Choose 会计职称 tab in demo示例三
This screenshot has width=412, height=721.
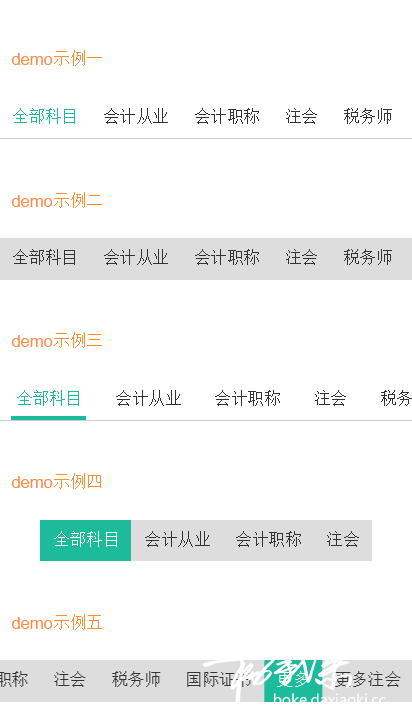click(x=247, y=398)
